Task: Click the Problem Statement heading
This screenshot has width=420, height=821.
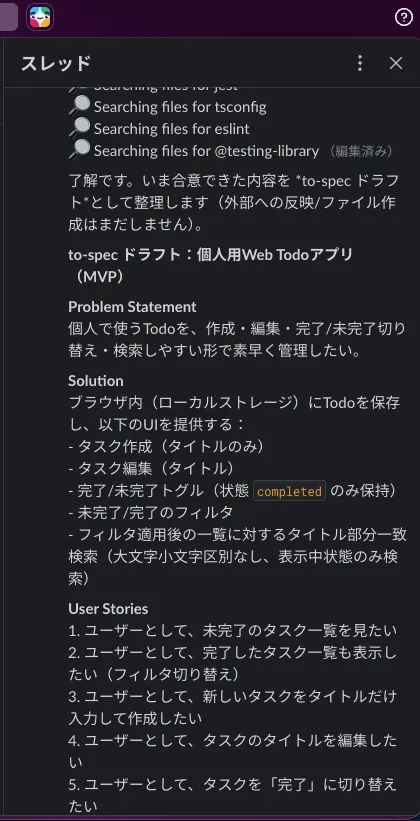Action: pyautogui.click(x=132, y=306)
